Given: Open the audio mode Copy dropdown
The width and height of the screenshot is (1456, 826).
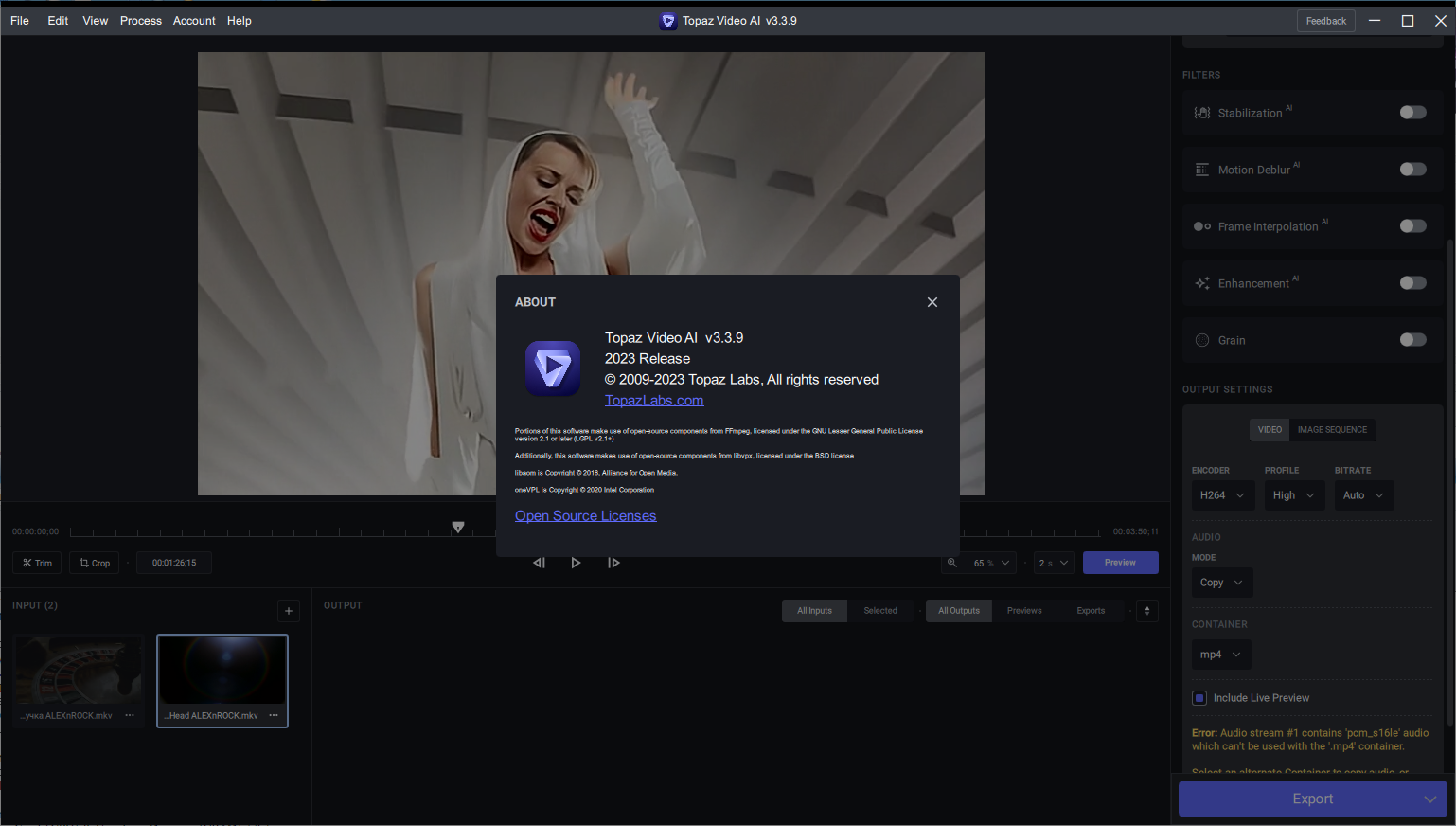Looking at the screenshot, I should click(x=1221, y=583).
